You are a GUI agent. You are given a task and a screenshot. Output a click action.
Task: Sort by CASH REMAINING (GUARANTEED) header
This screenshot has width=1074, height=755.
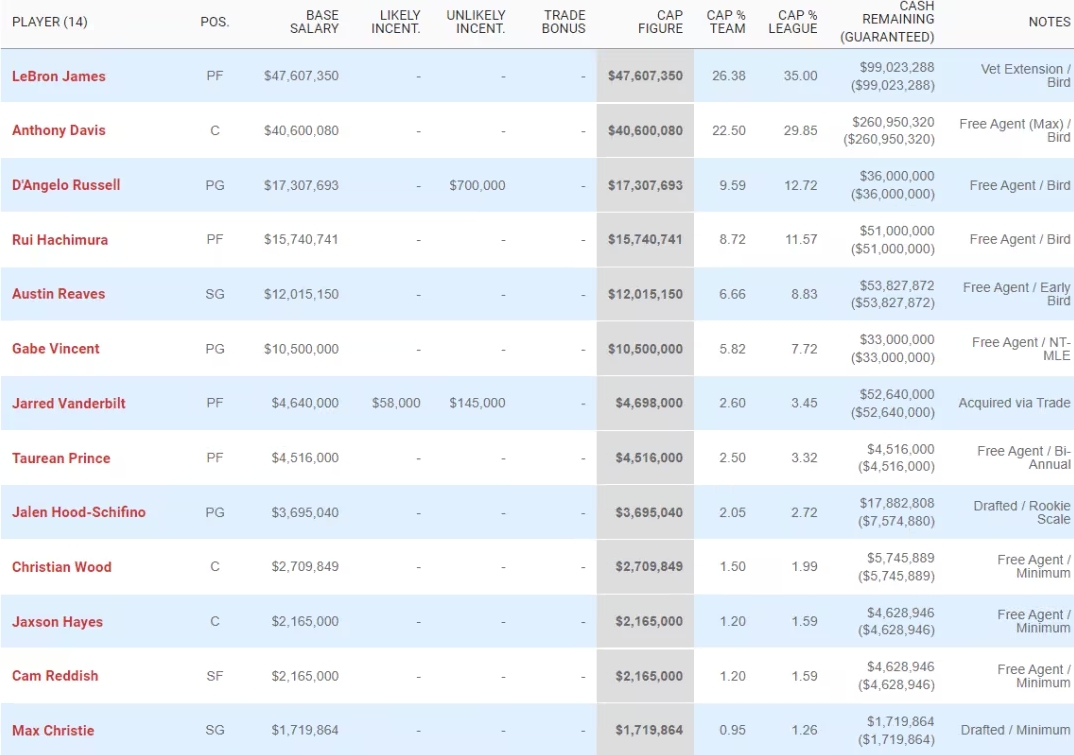tap(887, 22)
